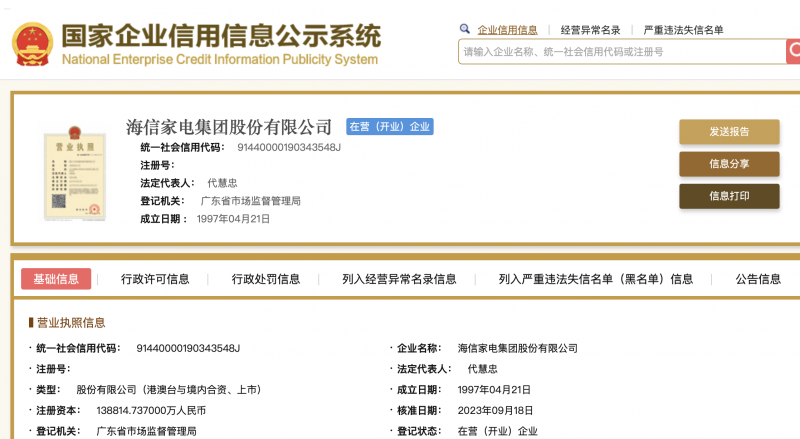
Task: Open the 列入严重违法失信名单（黑名单）信息 tab
Action: tap(595, 279)
